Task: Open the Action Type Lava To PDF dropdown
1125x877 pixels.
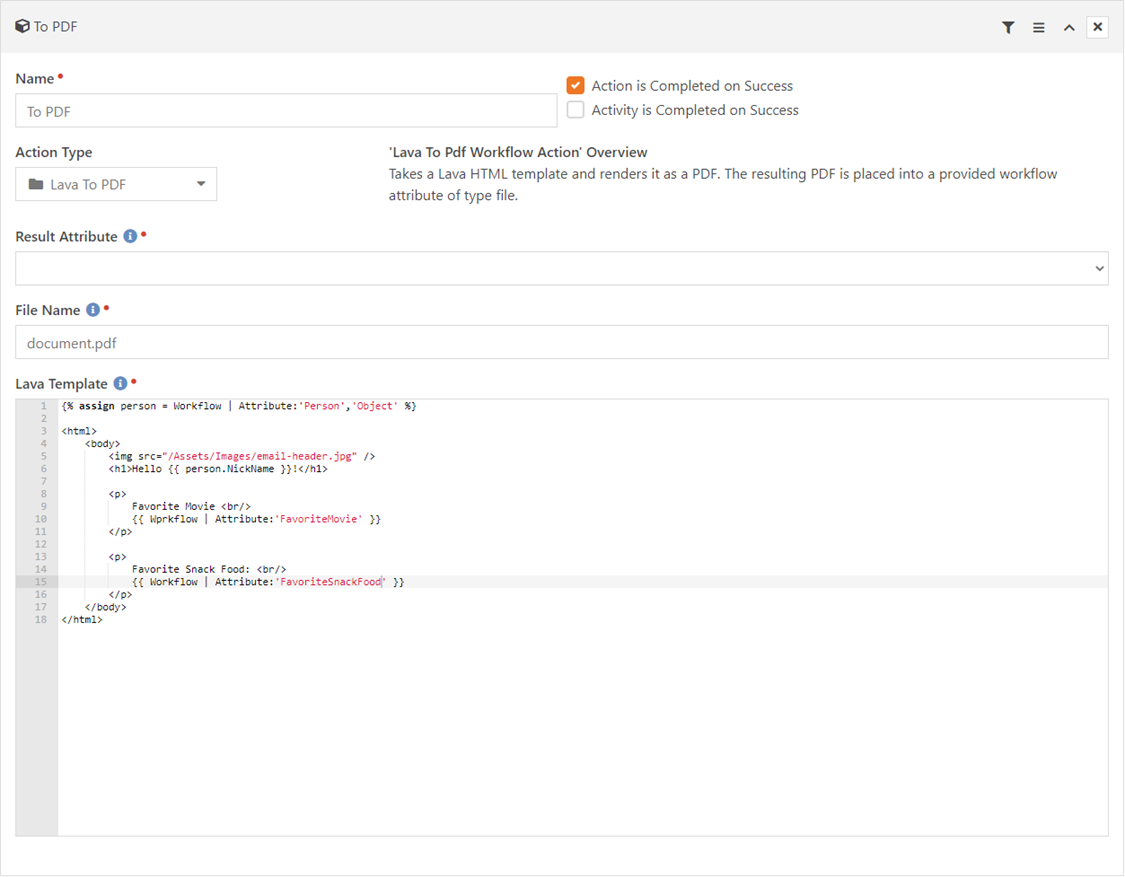Action: pos(116,184)
